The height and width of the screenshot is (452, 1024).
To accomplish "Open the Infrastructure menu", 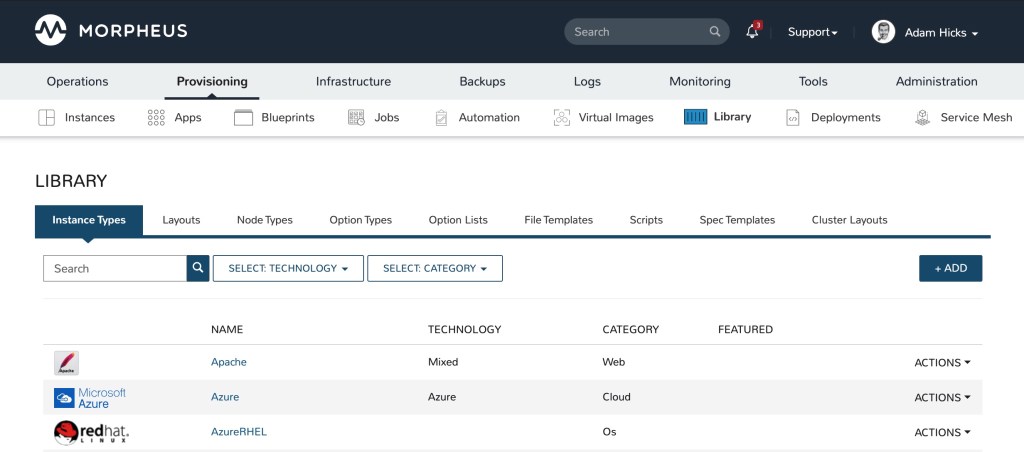I will 353,81.
